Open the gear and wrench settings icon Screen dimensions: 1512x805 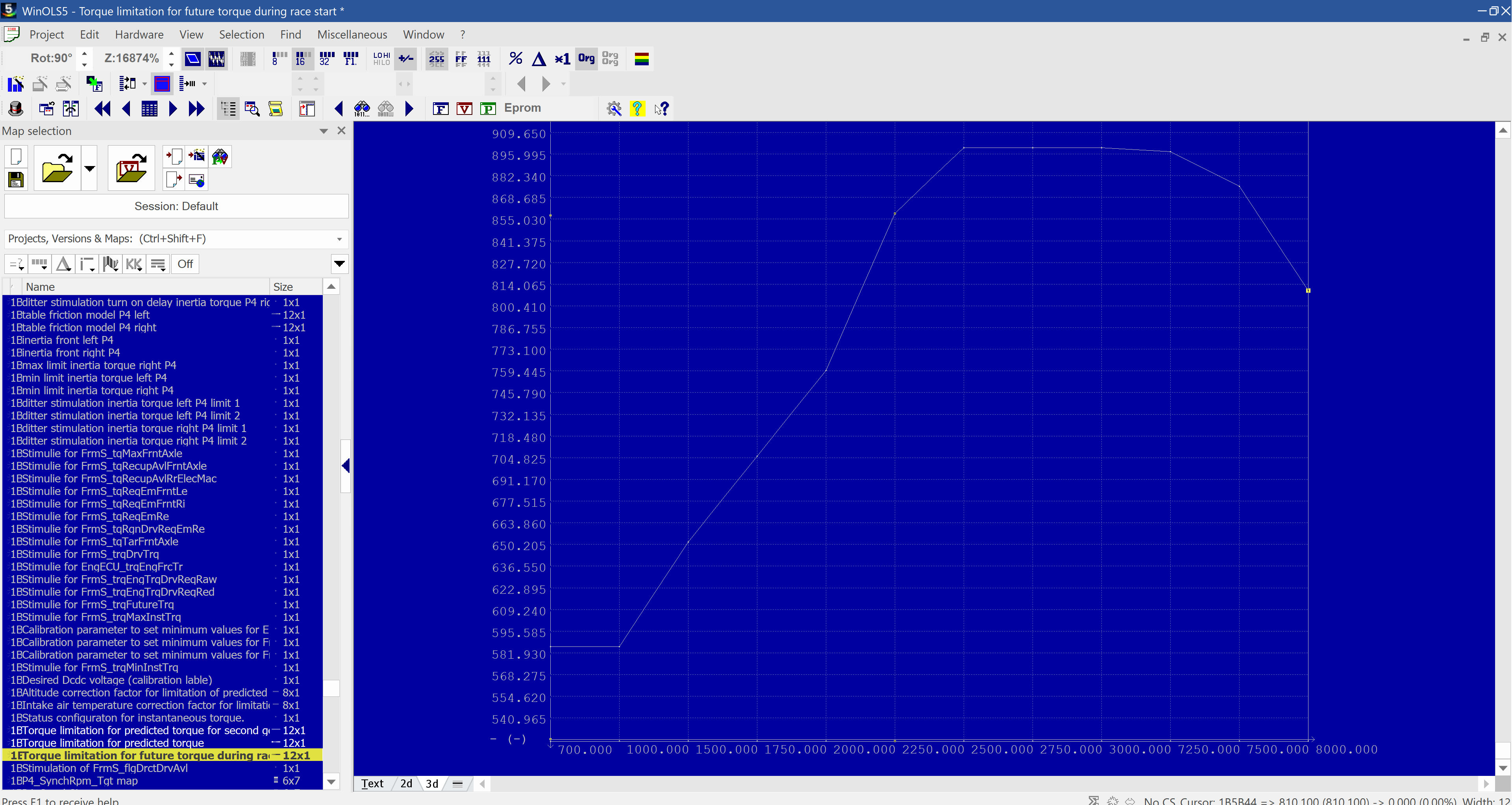point(614,109)
